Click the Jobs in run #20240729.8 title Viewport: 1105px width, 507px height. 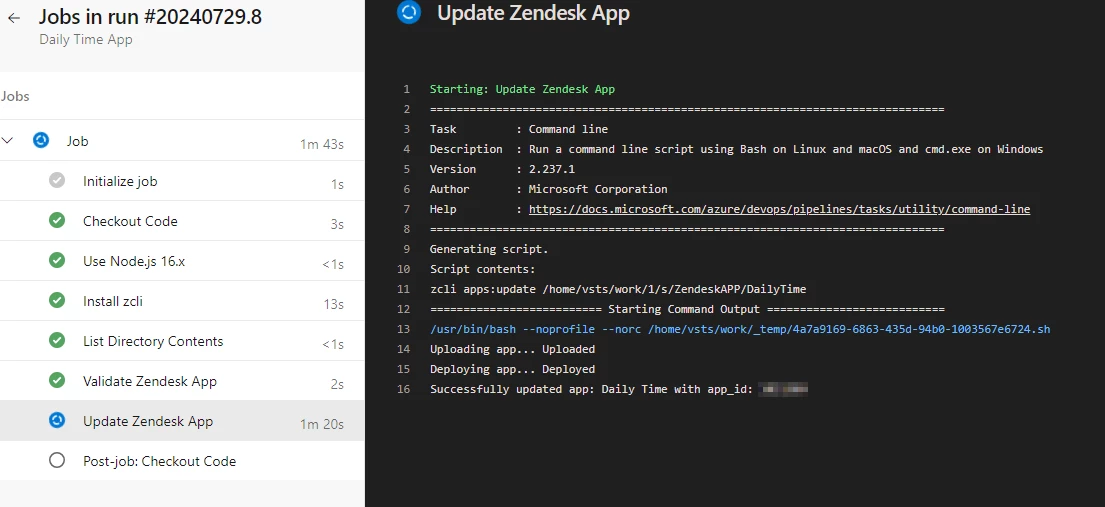point(150,17)
